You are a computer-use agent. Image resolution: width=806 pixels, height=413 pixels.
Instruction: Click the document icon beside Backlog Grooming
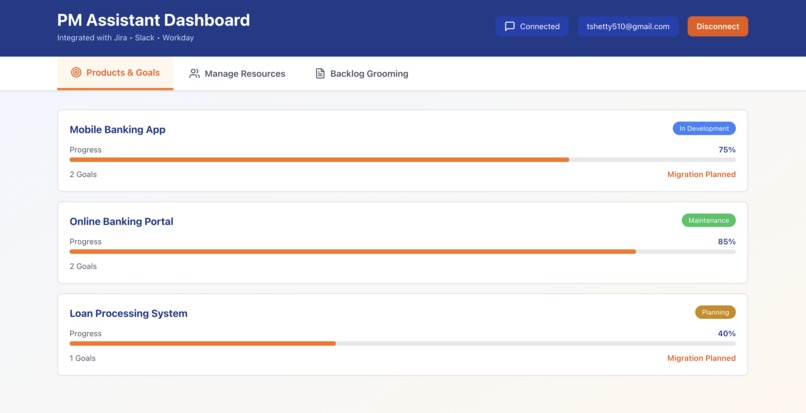(320, 74)
